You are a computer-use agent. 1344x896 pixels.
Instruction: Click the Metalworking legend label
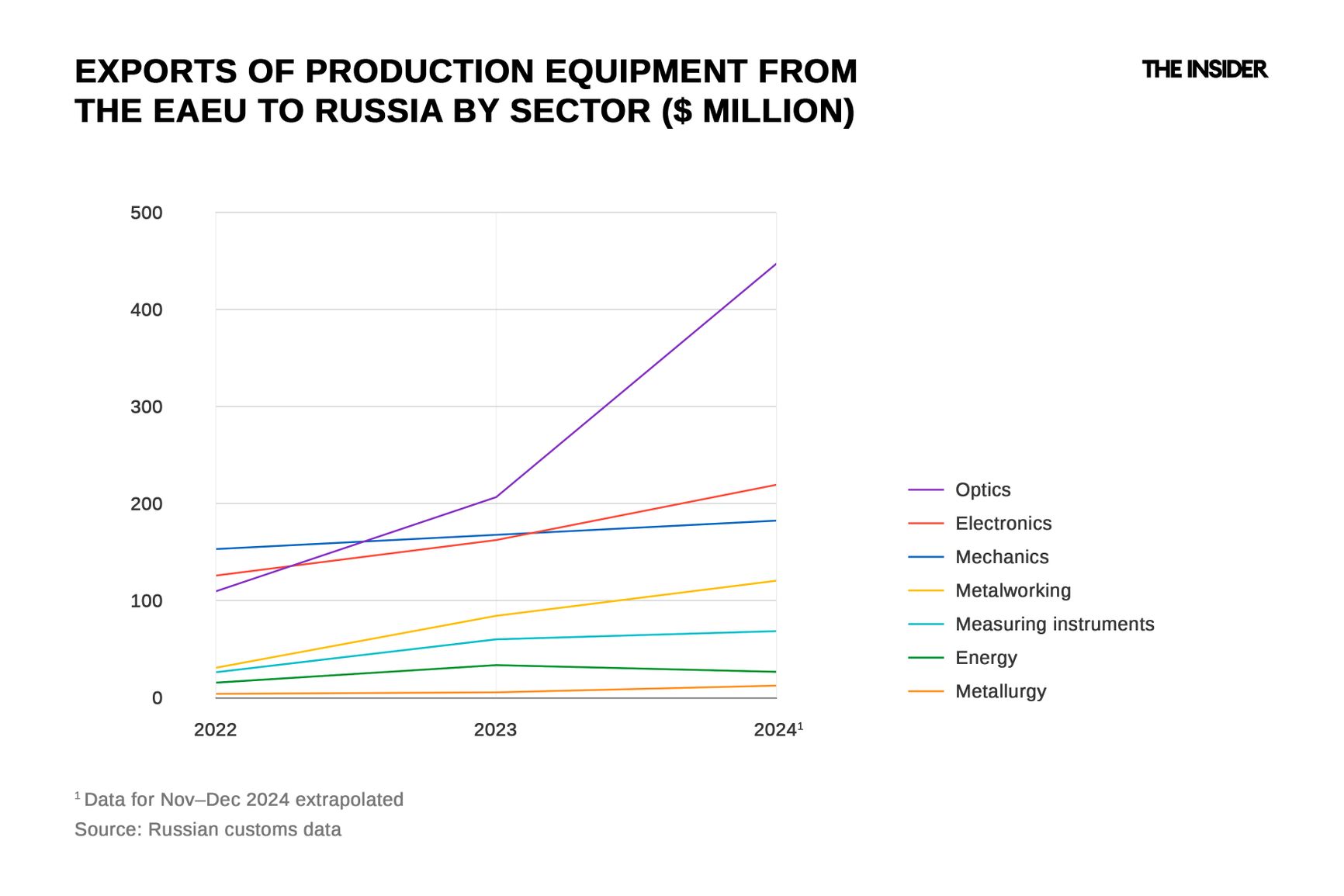pyautogui.click(x=1012, y=590)
